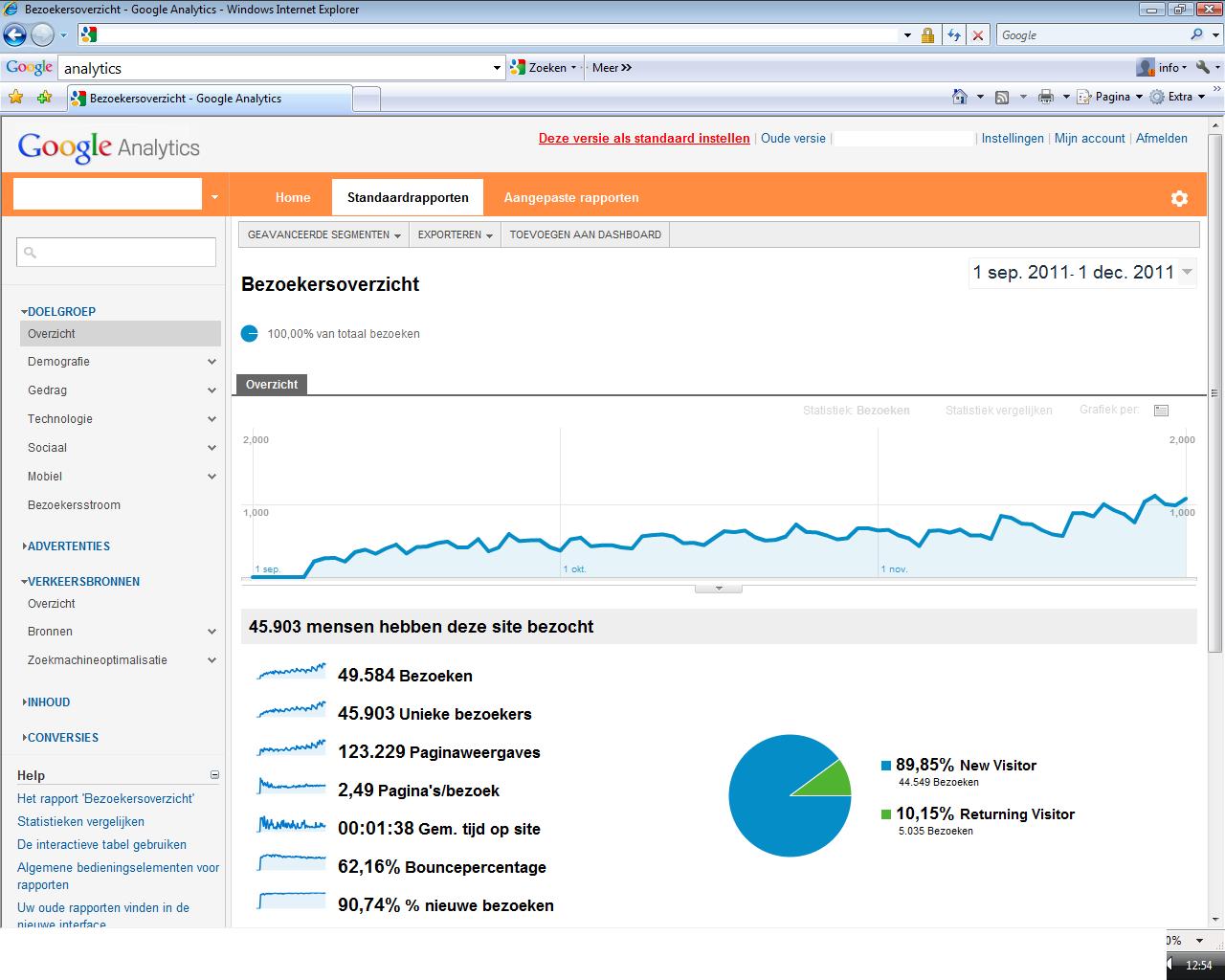Image resolution: width=1225 pixels, height=980 pixels.
Task: Click the red stop loading icon
Action: tap(978, 35)
